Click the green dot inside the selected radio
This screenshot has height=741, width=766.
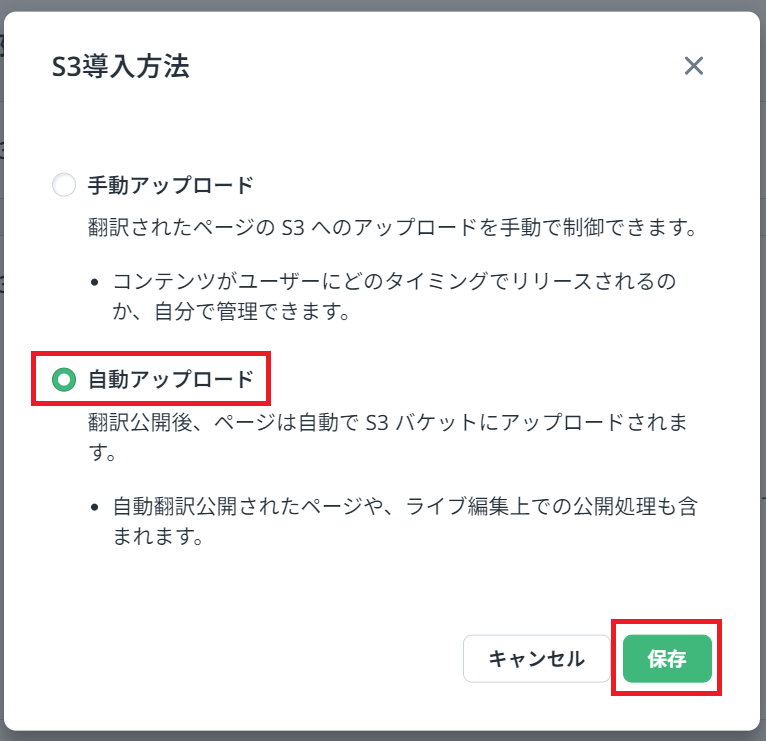(64, 379)
